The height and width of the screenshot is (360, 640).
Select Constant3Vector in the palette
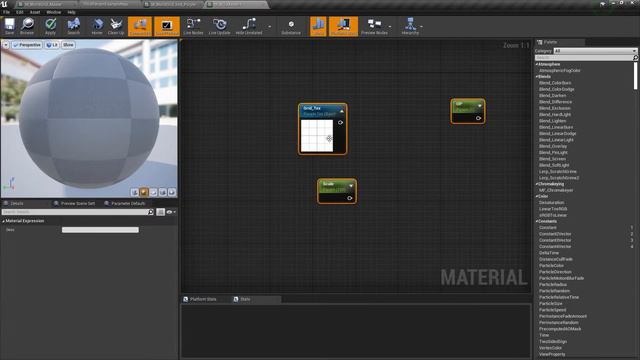(x=555, y=240)
